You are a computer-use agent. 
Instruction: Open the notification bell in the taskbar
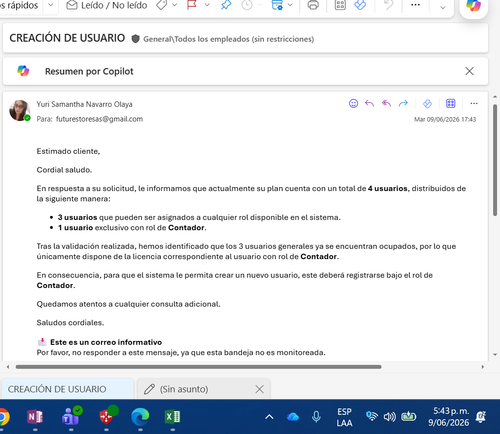(x=481, y=417)
